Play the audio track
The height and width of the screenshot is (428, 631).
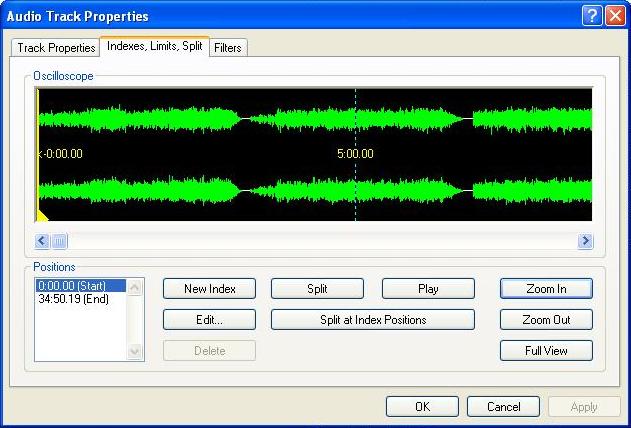(x=428, y=289)
